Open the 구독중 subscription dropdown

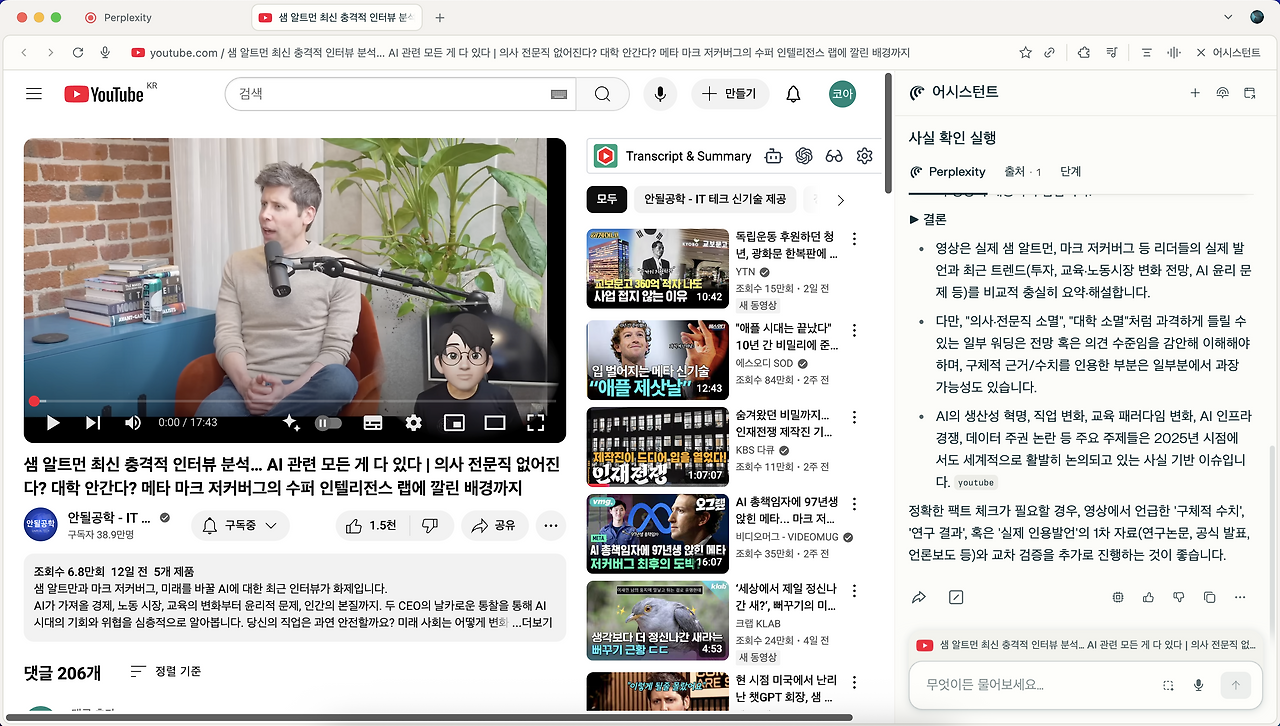pos(239,525)
